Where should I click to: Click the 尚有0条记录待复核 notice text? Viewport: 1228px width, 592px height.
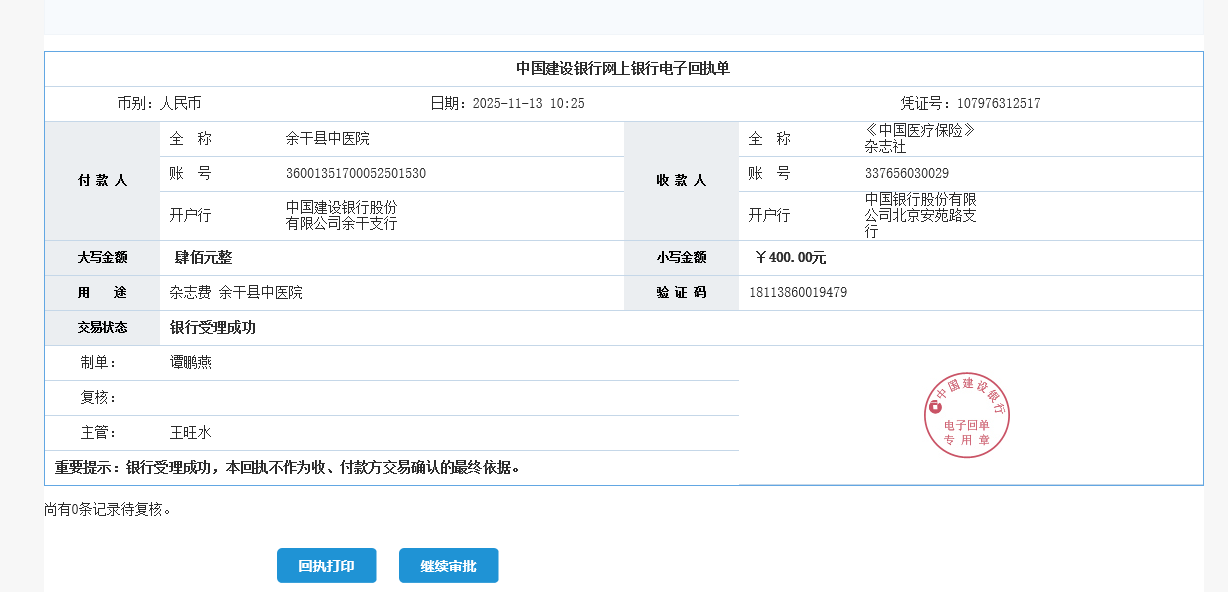pos(108,510)
